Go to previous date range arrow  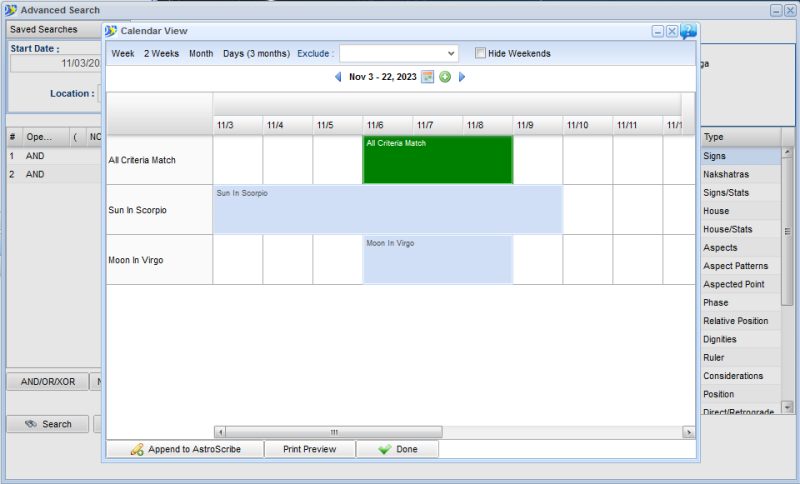(x=338, y=77)
